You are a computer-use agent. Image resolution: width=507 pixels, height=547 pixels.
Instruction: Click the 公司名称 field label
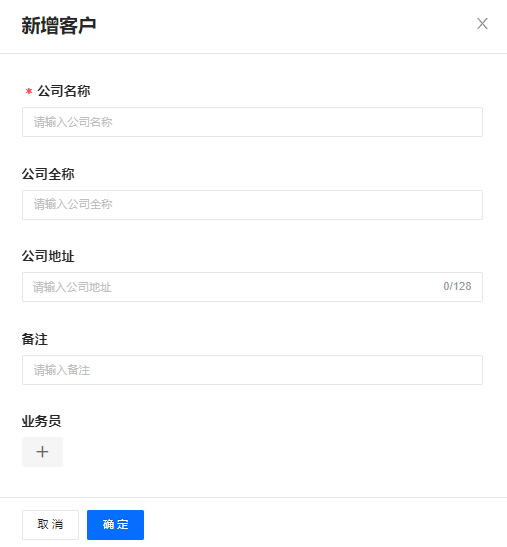point(64,91)
